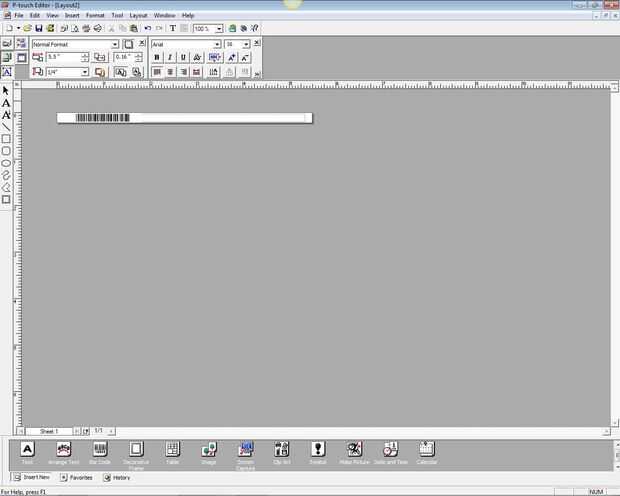Viewport: 620px width, 496px height.
Task: Click the Paste clipboard icon
Action: coord(134,28)
